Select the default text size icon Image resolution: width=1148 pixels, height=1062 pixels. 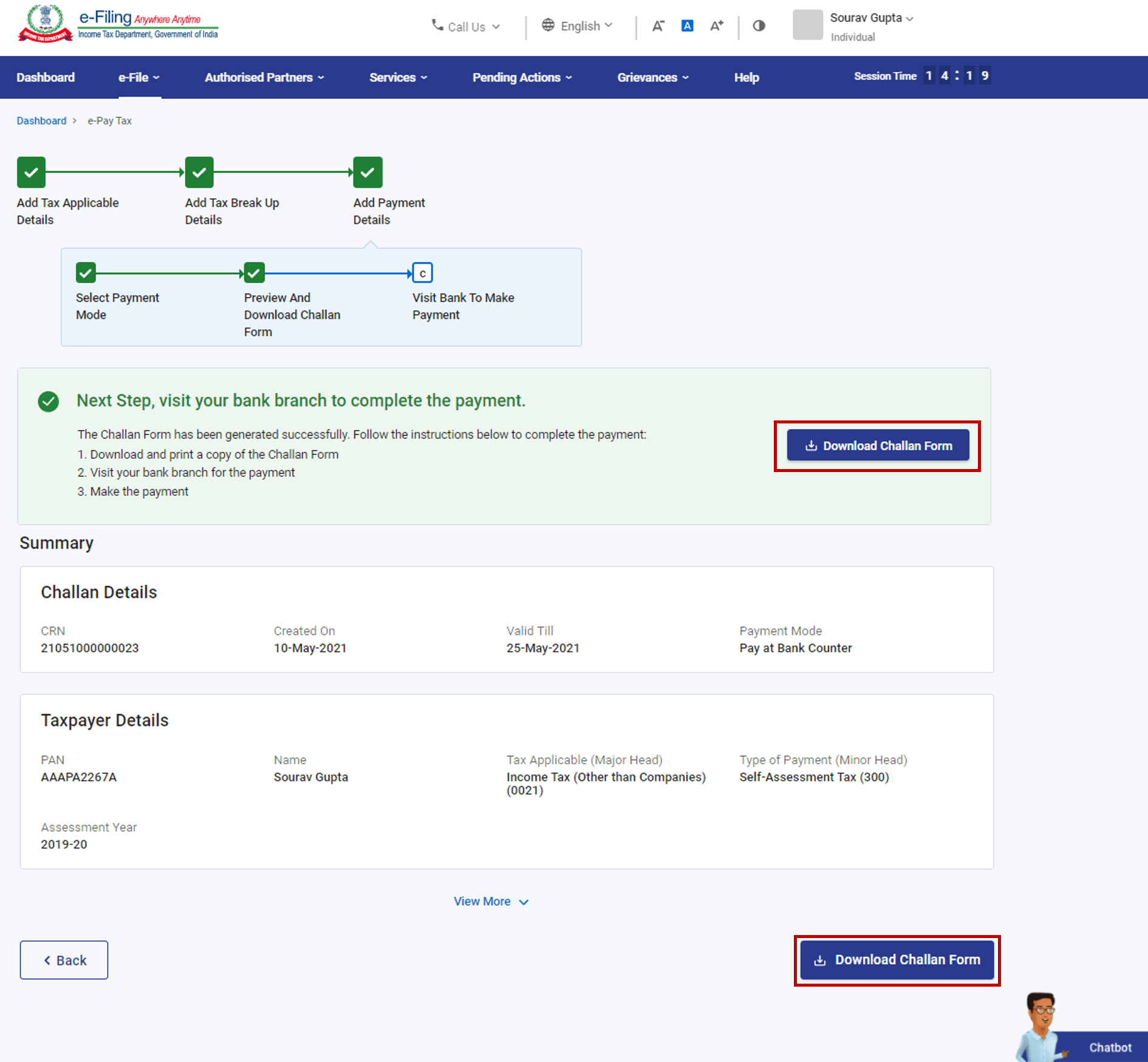point(687,26)
